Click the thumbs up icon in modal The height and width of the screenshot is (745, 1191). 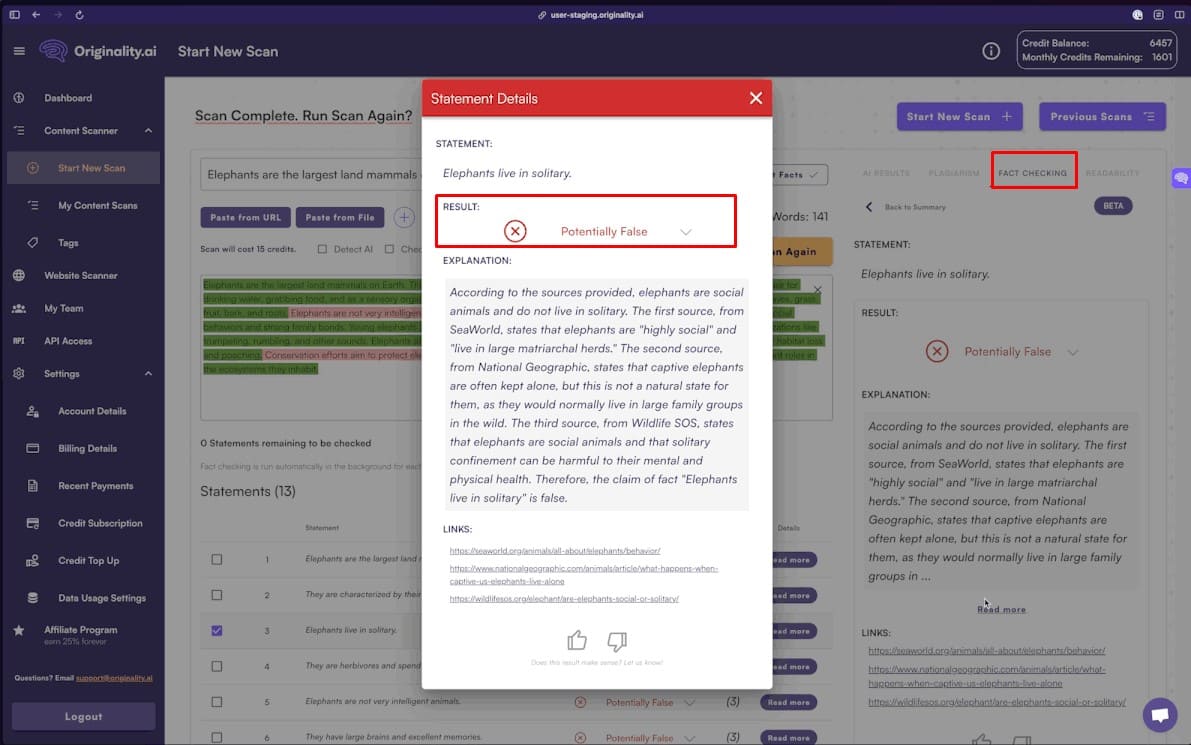point(577,641)
